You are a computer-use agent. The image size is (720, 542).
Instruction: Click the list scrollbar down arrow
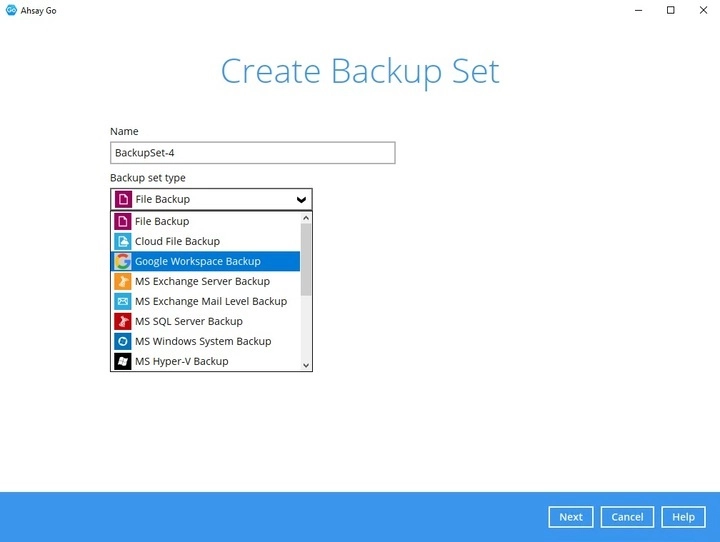(x=306, y=366)
